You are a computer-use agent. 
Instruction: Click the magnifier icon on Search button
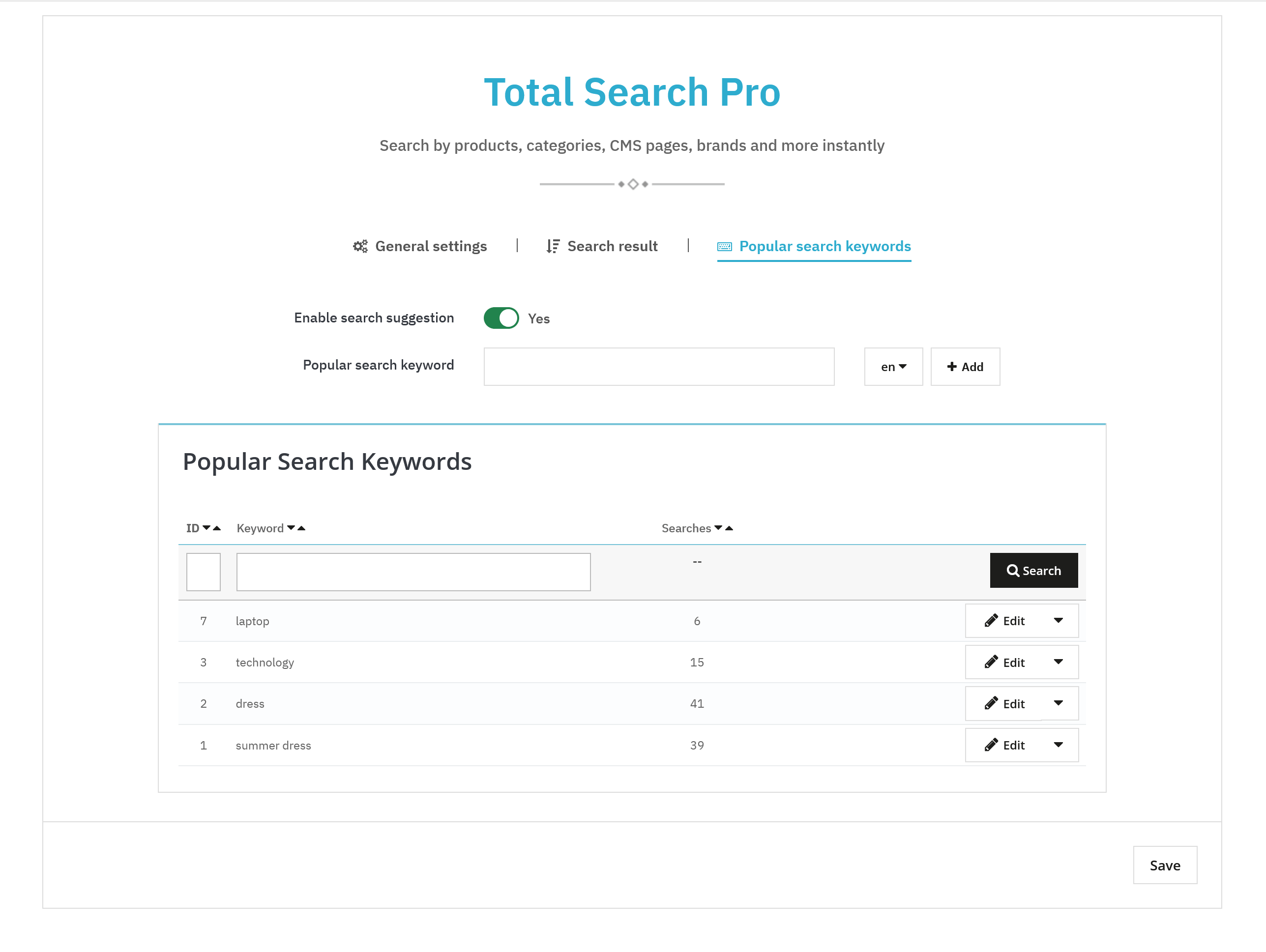[x=1012, y=571]
